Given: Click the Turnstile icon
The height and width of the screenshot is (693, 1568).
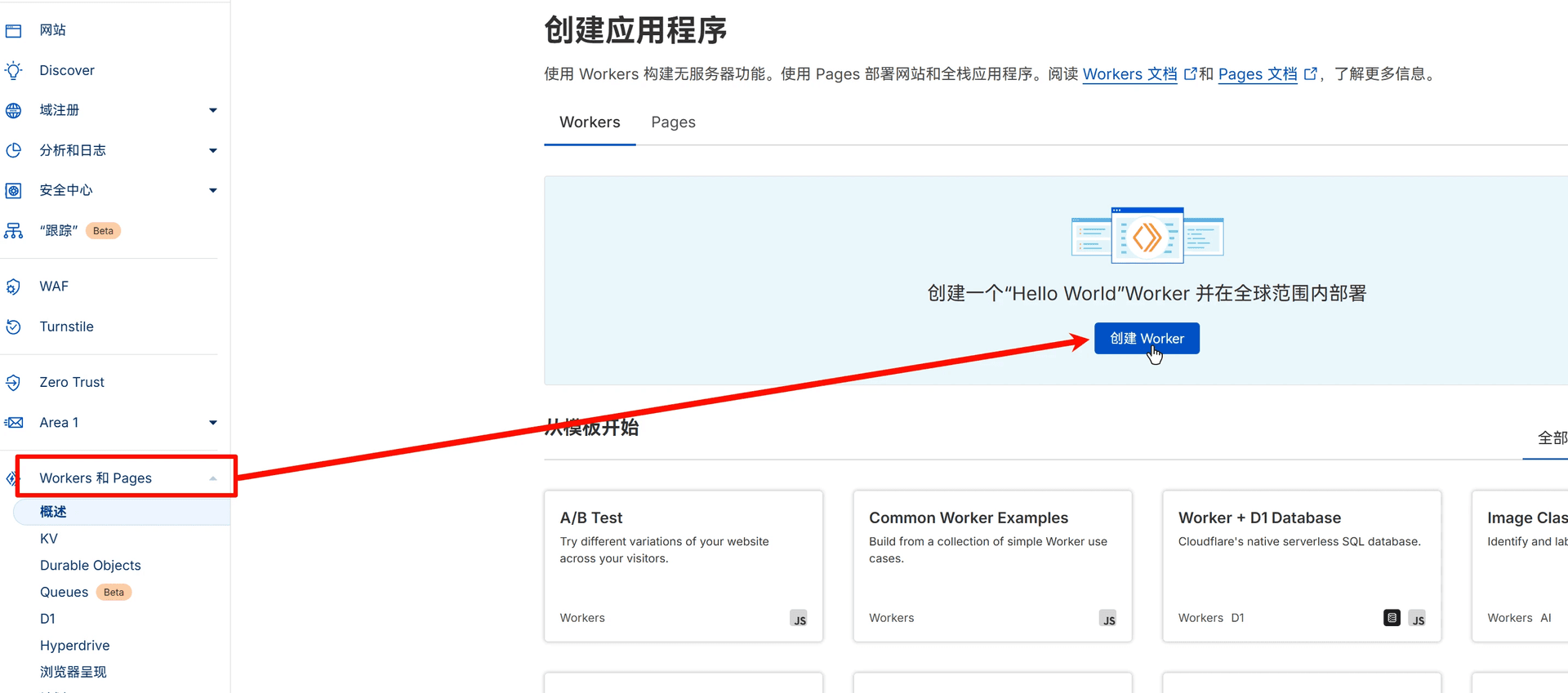Looking at the screenshot, I should (14, 327).
